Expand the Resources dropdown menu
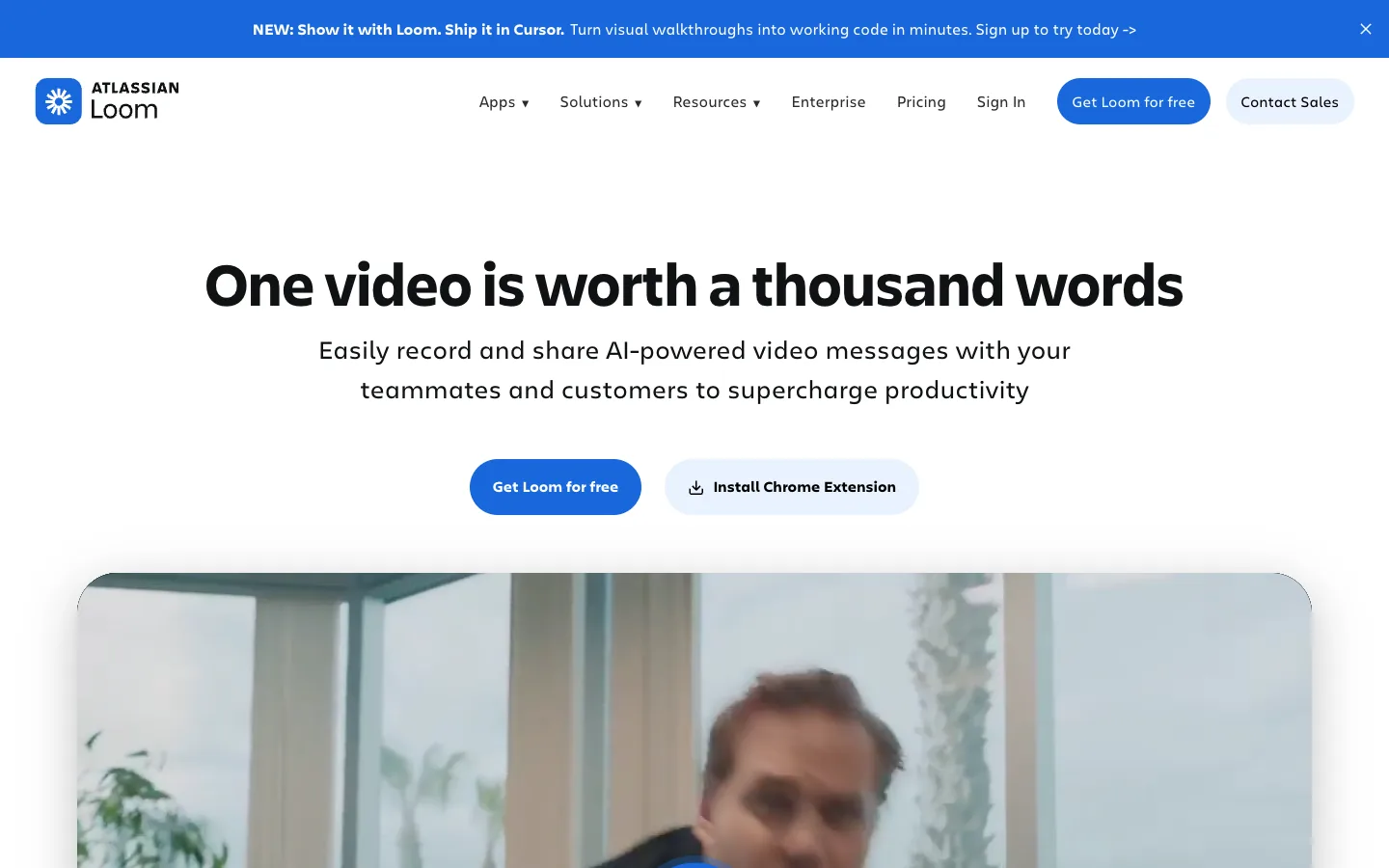This screenshot has height=868, width=1389. 717,102
